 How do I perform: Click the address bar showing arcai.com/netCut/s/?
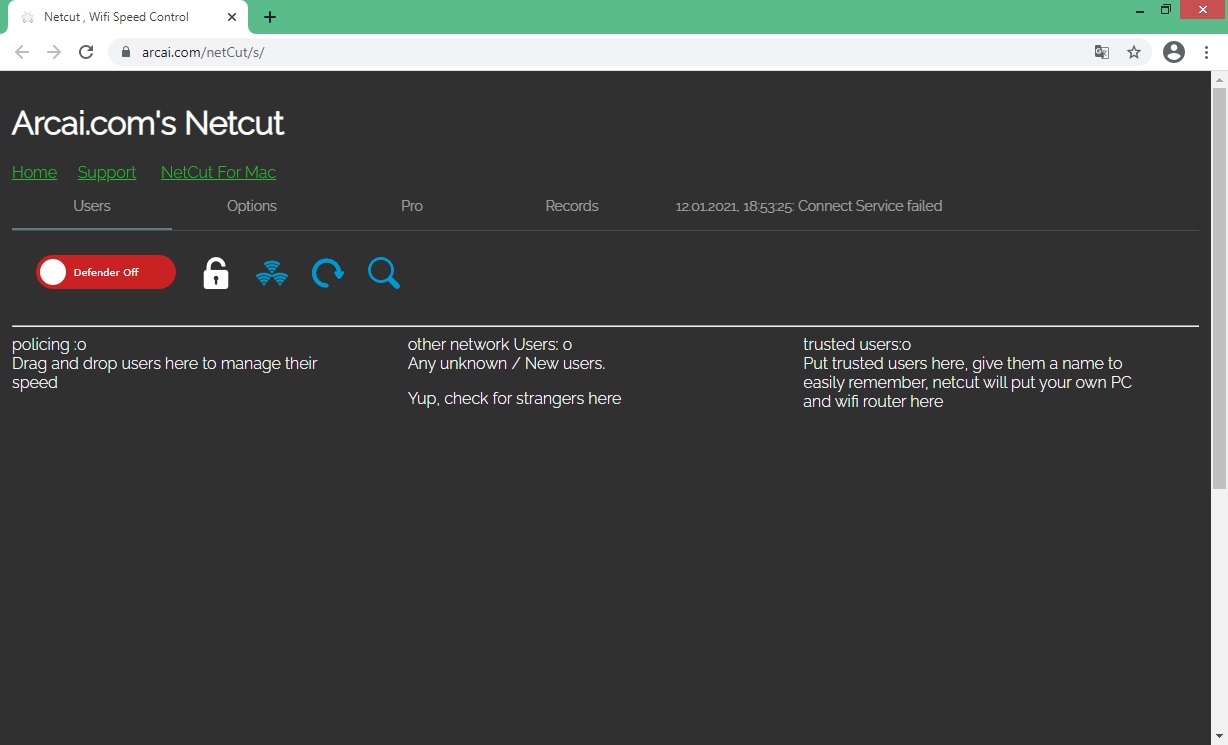[630, 52]
